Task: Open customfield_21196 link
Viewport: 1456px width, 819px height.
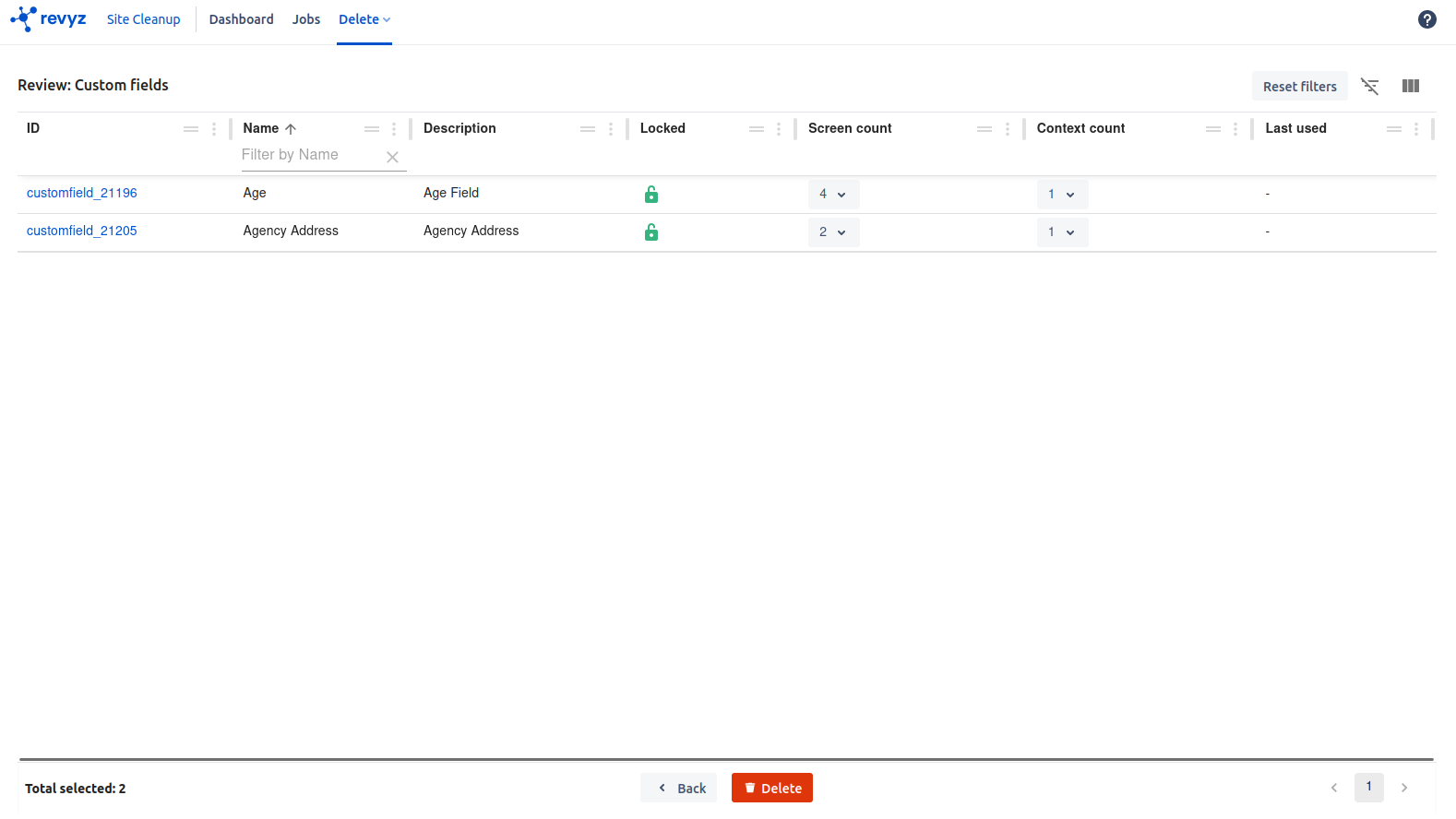Action: point(82,193)
